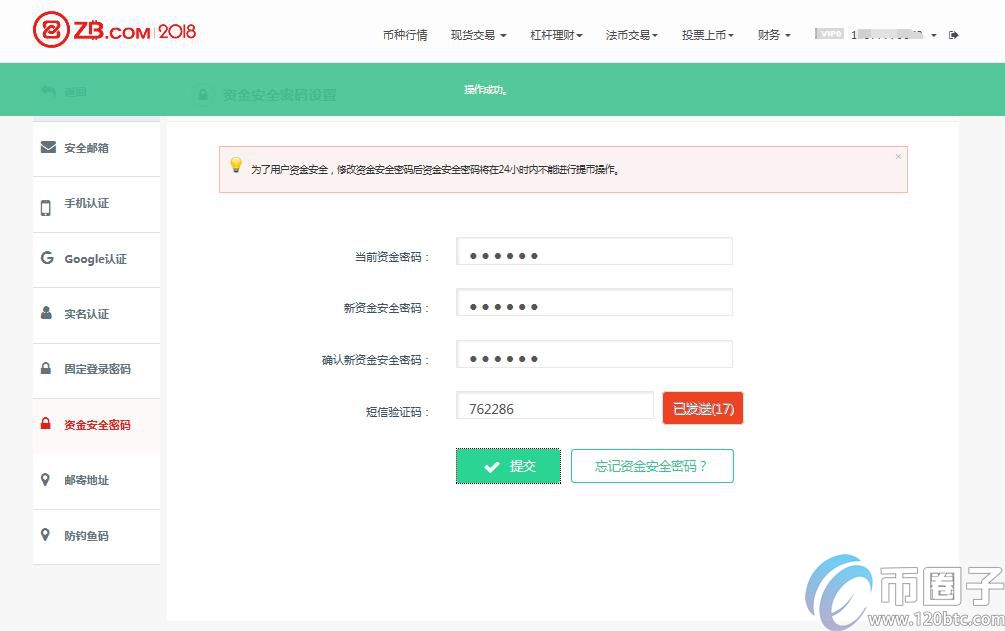Click the red lock icon beside 资金安全密码
The width and height of the screenshot is (1005, 631).
tap(46, 423)
